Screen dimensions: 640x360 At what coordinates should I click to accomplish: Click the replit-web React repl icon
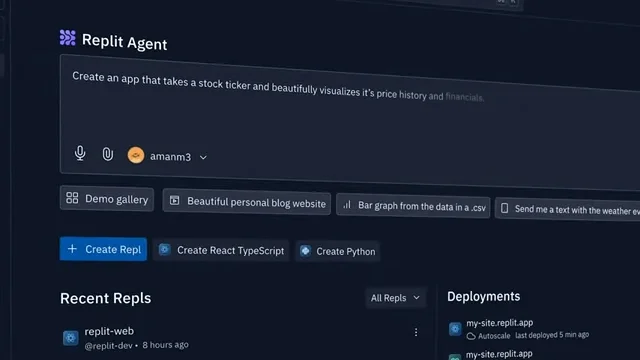pyautogui.click(x=71, y=338)
